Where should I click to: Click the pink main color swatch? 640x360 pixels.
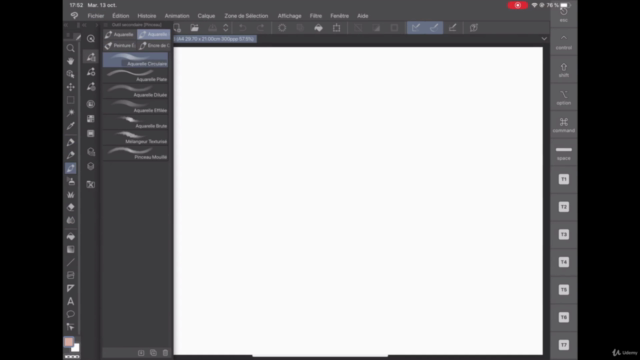click(69, 342)
